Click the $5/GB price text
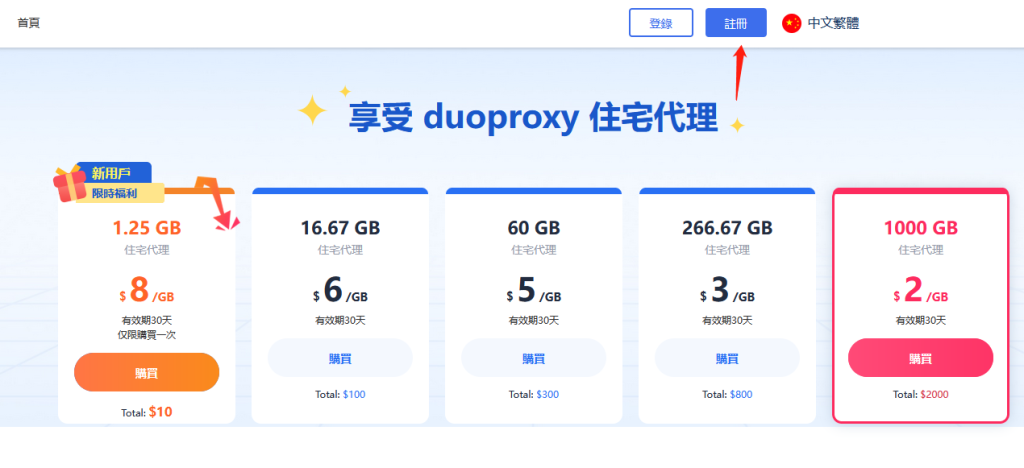1024x468 pixels. tap(534, 290)
